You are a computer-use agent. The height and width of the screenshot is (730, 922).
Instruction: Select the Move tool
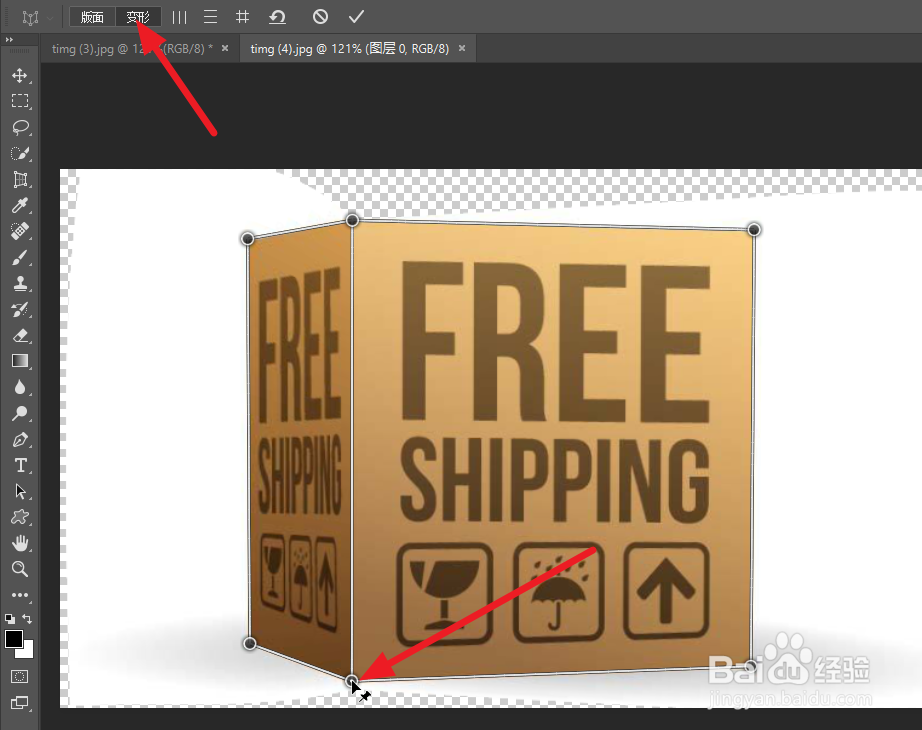tap(20, 76)
